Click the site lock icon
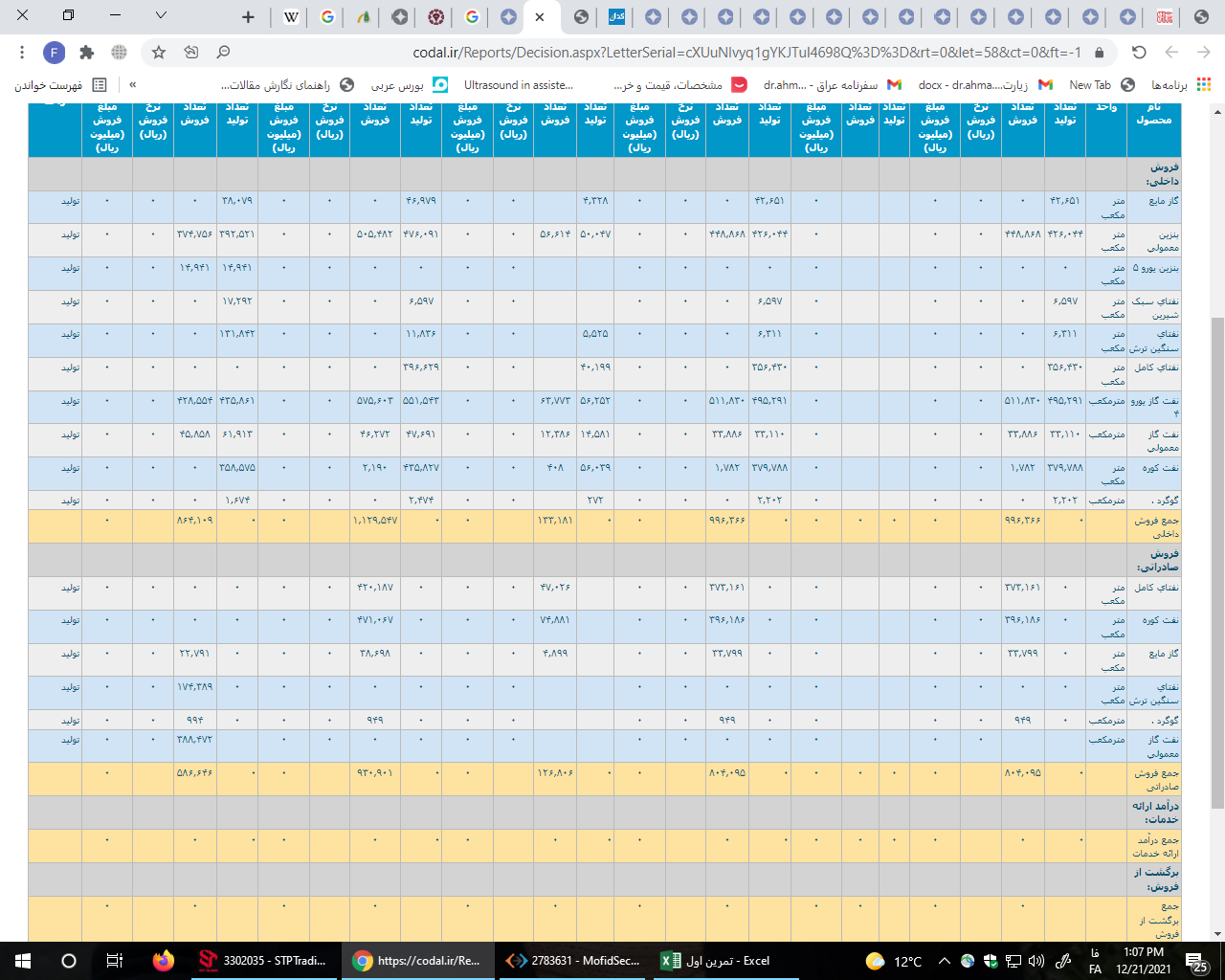 coord(1099,52)
